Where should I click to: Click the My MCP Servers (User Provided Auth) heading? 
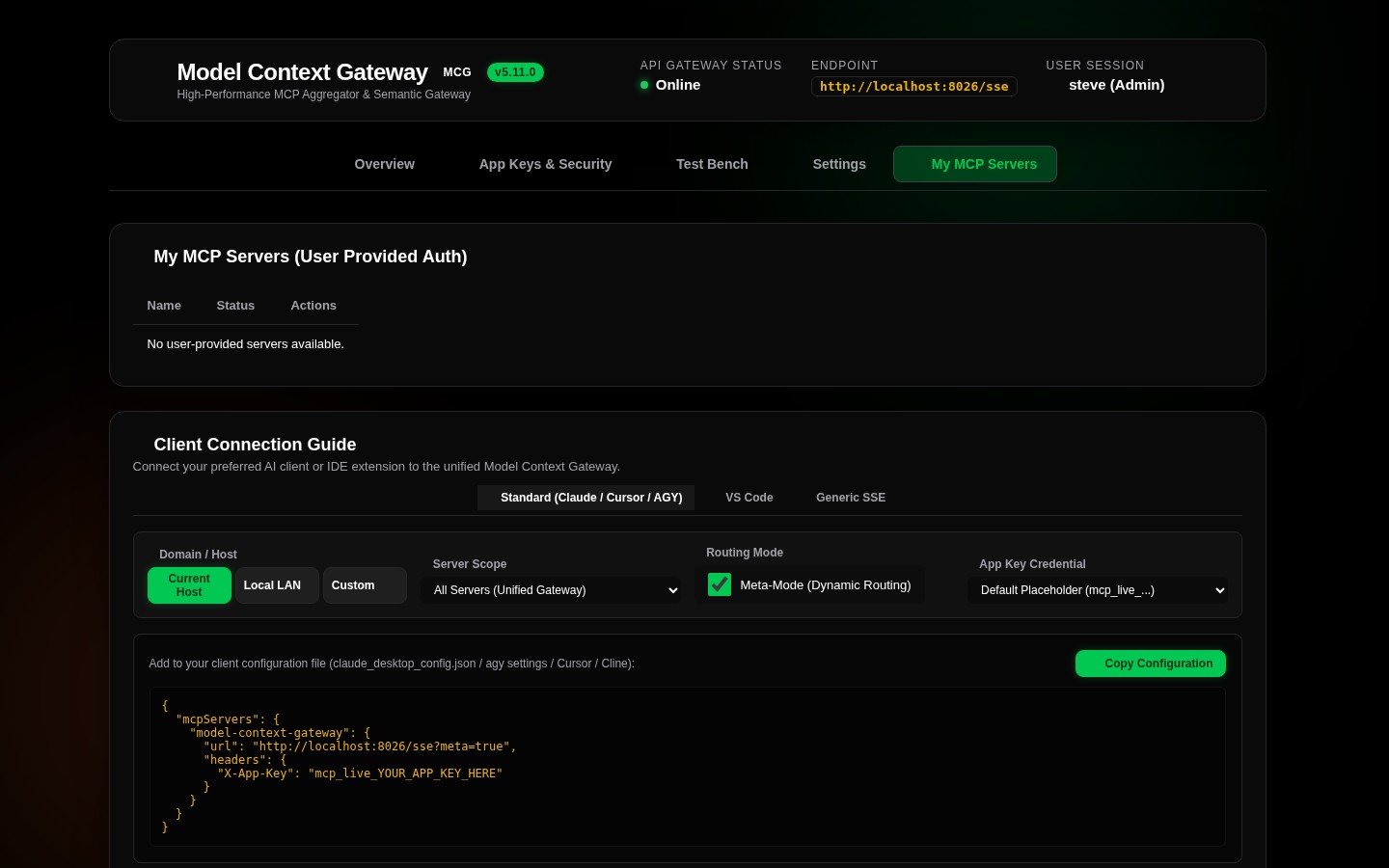pos(311,257)
